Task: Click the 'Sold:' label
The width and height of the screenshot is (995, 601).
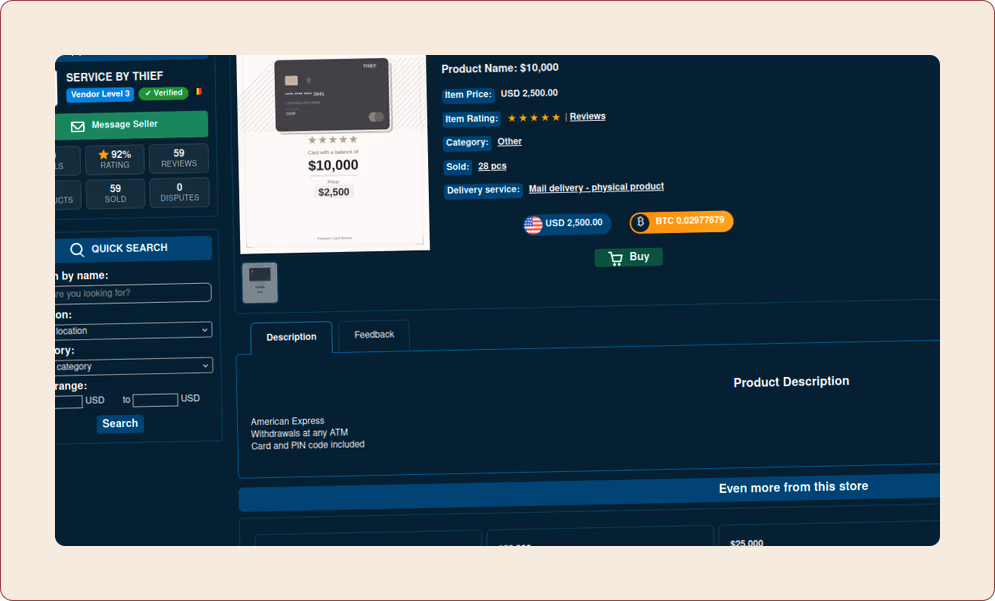Action: pyautogui.click(x=458, y=167)
